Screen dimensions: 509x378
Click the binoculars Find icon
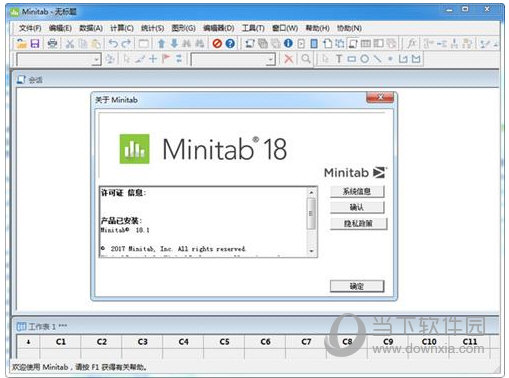point(187,43)
